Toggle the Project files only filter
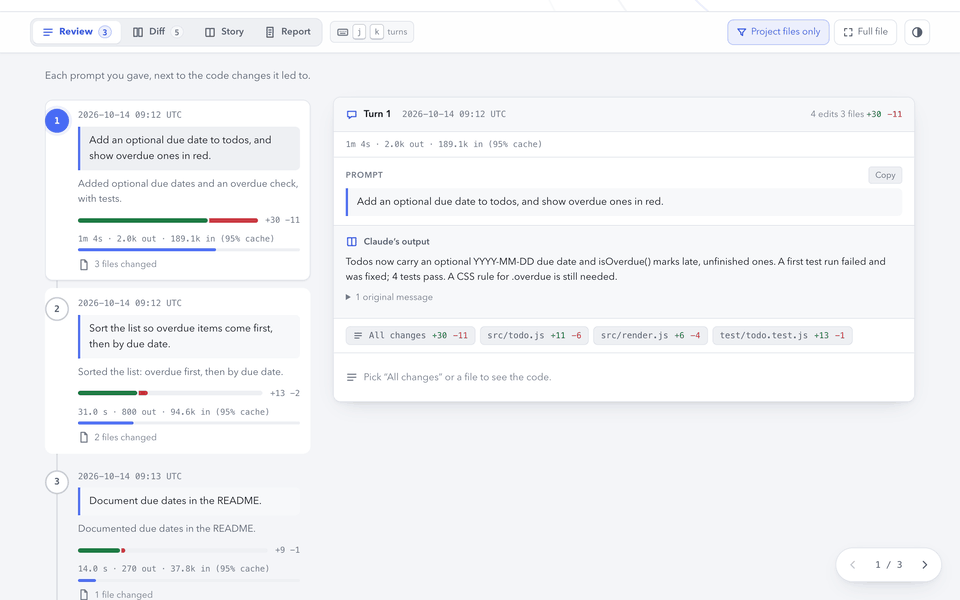 778,32
